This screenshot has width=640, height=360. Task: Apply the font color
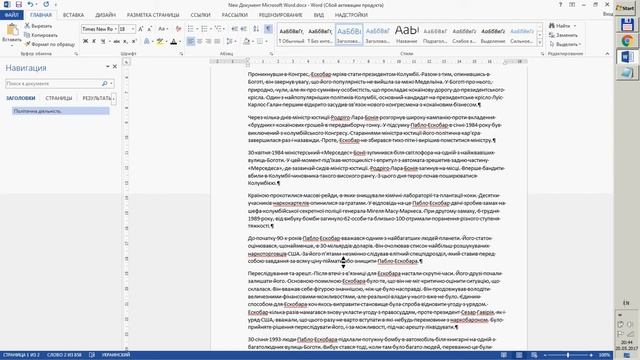174,41
